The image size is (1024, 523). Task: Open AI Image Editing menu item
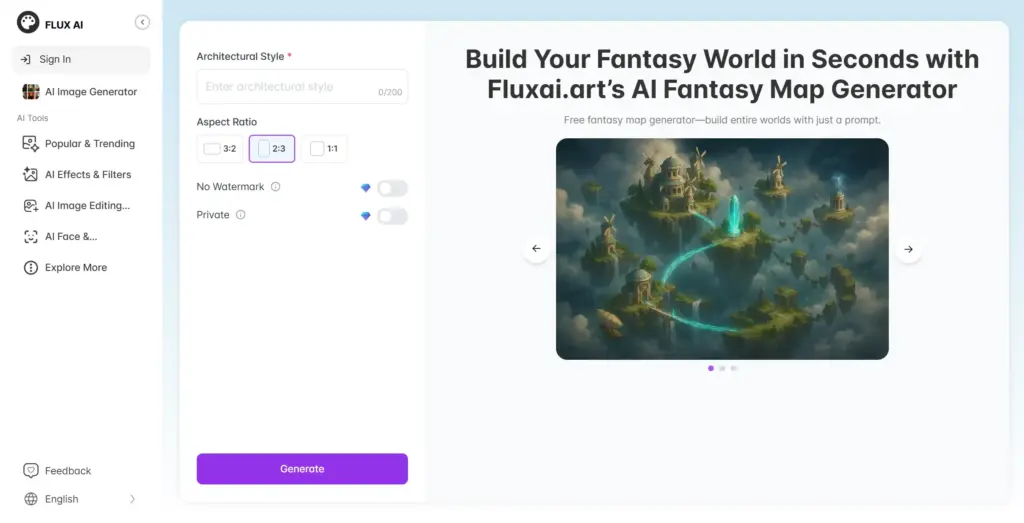tap(81, 206)
